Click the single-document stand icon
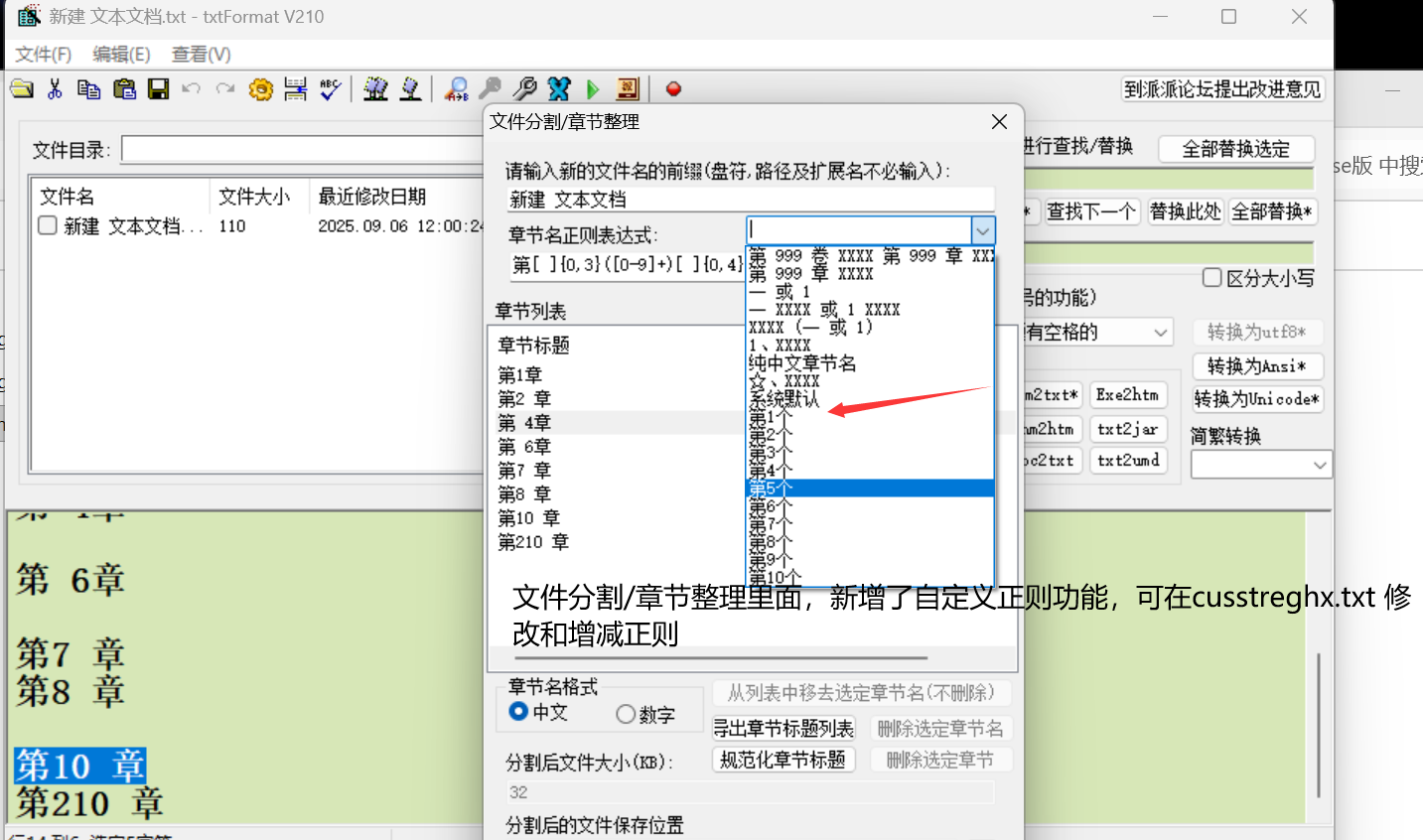The image size is (1423, 840). click(410, 88)
